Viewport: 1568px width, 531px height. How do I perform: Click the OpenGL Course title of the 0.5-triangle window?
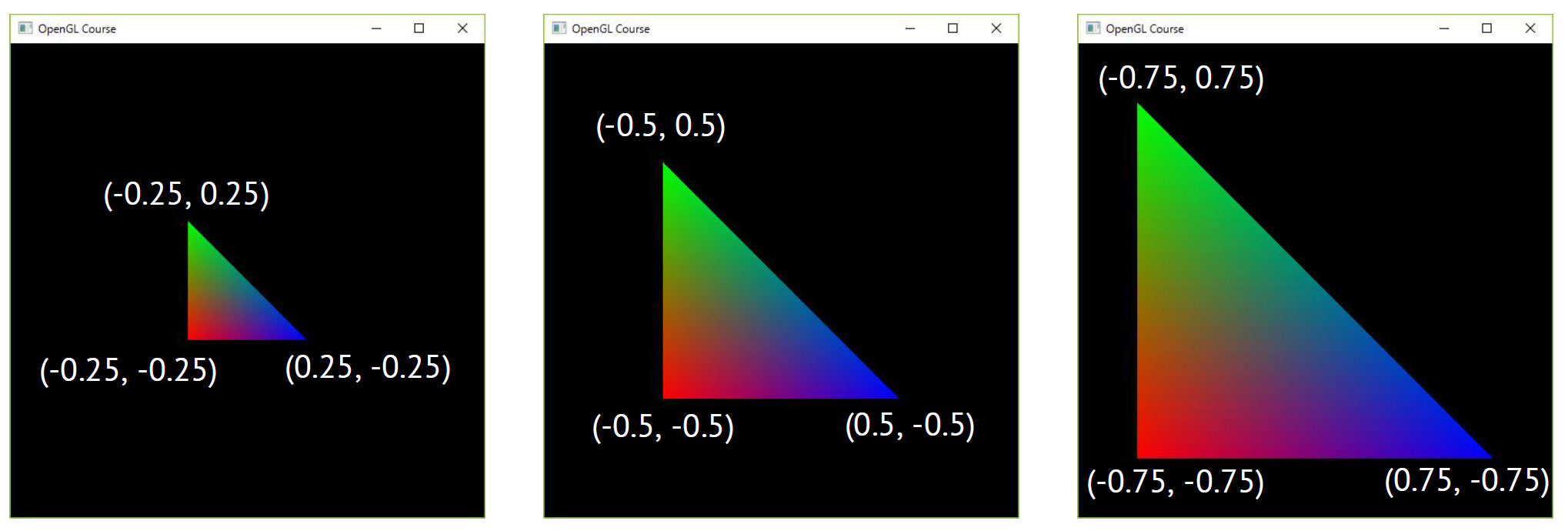pos(610,29)
